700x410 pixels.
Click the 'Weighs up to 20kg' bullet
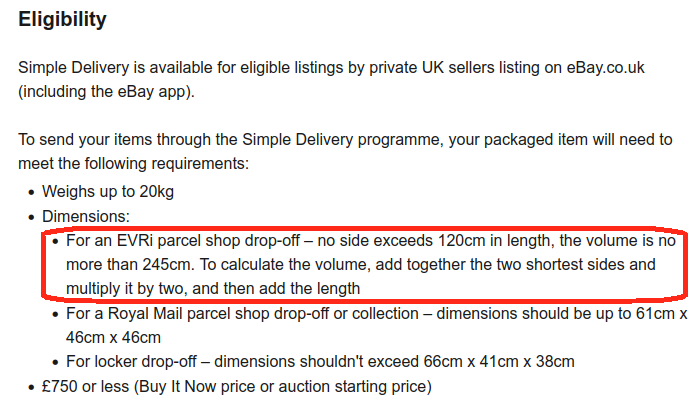point(108,192)
